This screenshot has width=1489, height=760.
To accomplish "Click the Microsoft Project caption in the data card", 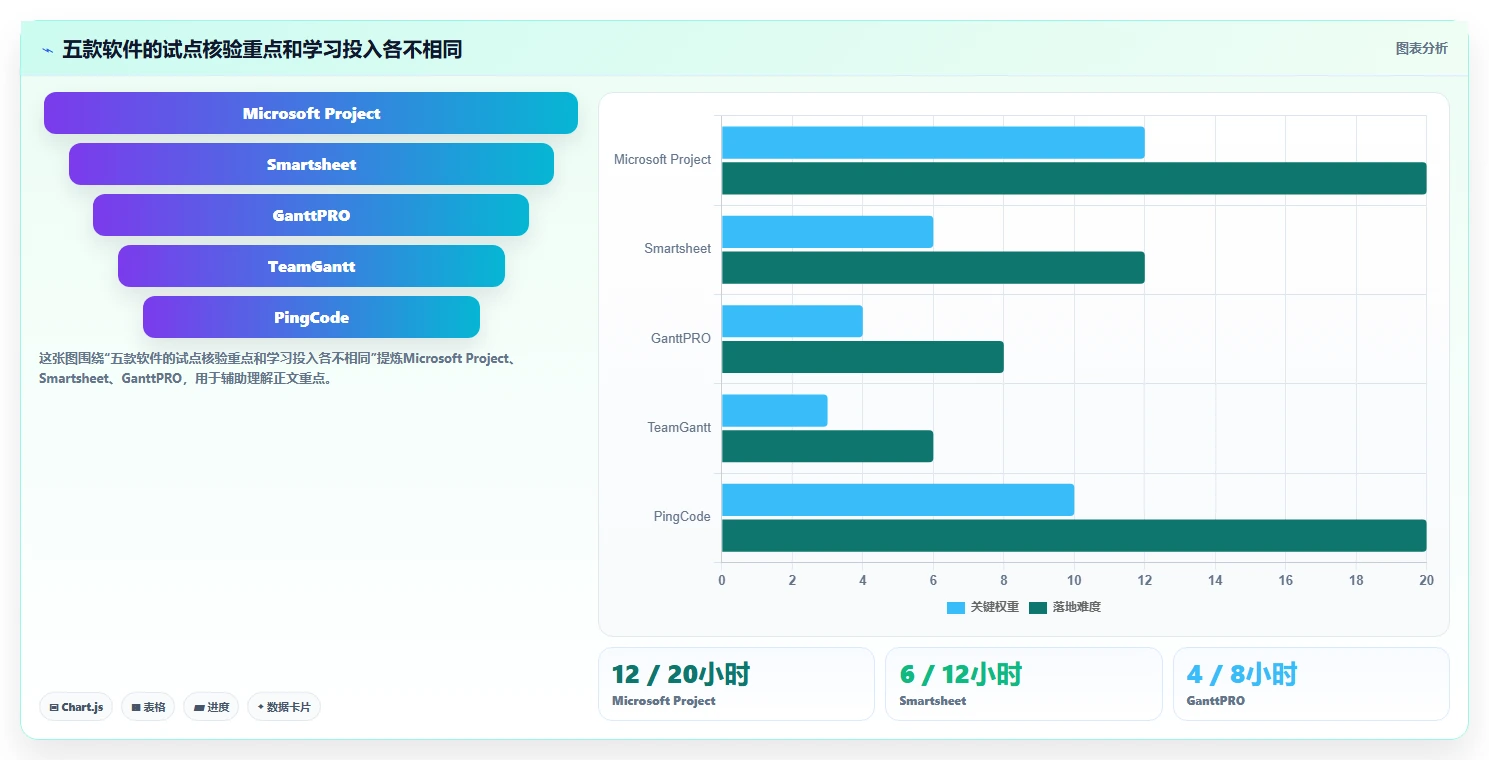I will 664,701.
